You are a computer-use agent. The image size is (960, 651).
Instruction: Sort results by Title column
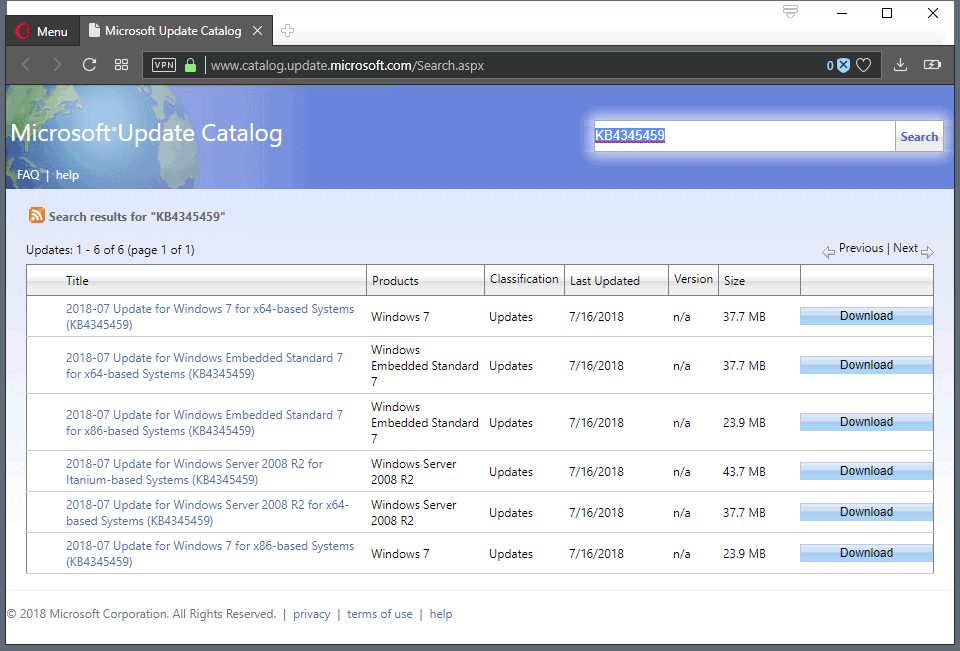77,280
